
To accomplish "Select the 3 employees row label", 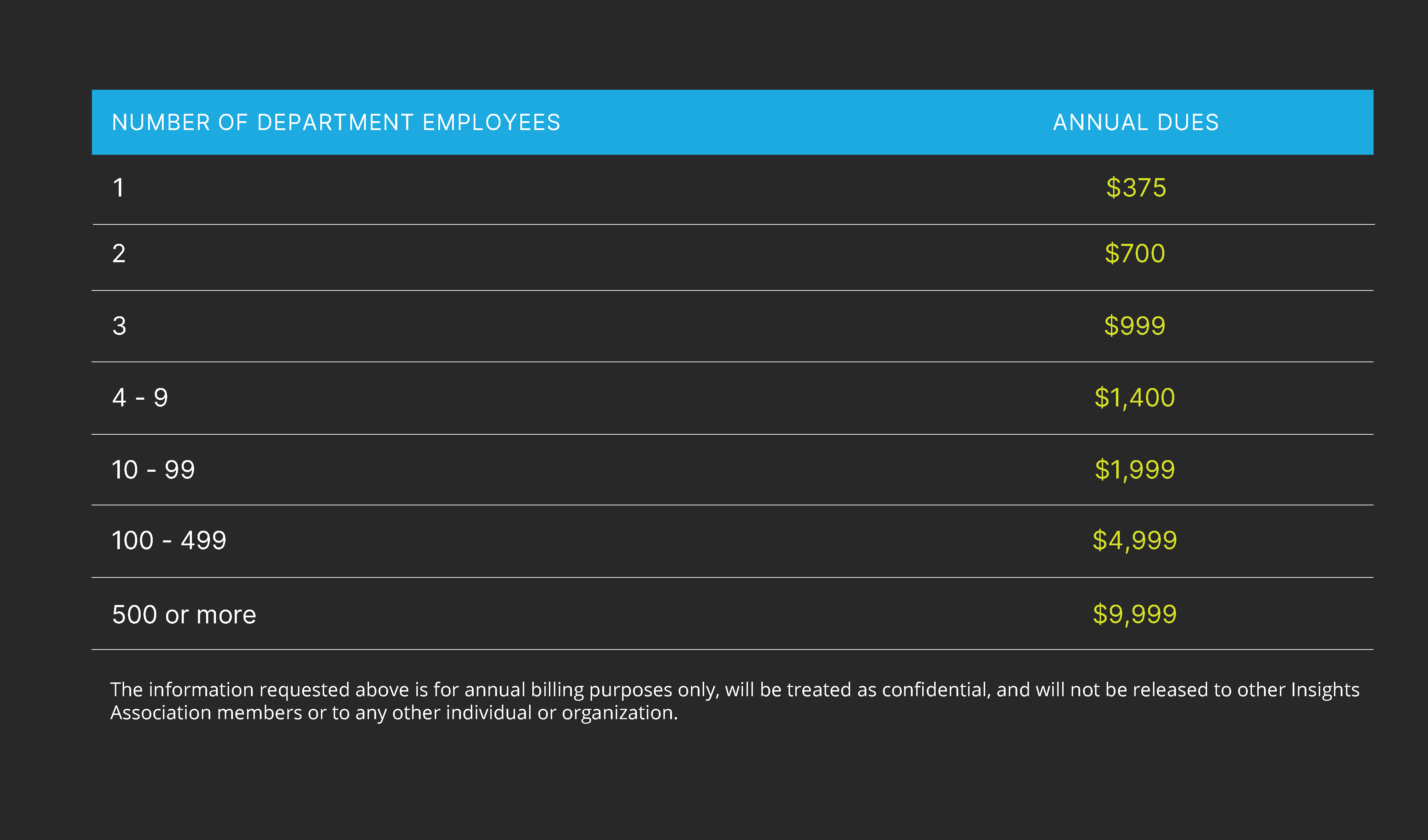I will tap(119, 326).
